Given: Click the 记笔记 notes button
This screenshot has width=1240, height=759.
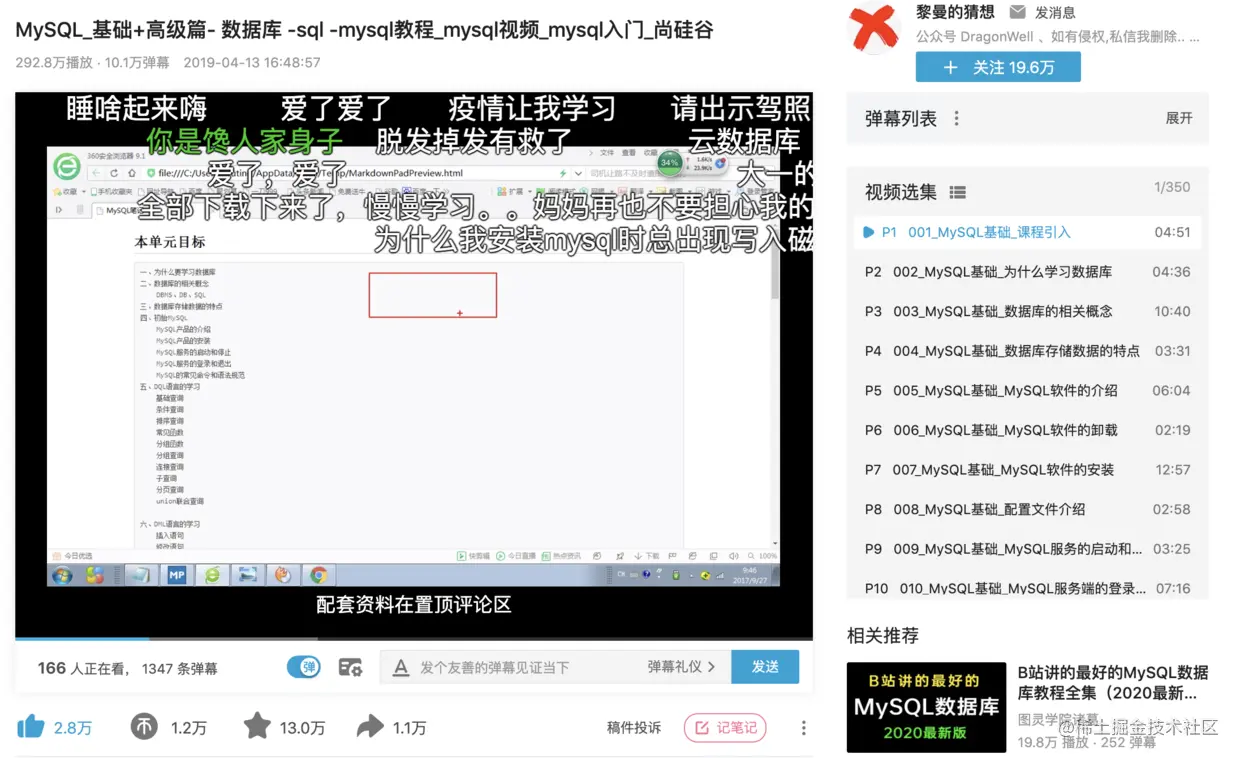Looking at the screenshot, I should pos(725,728).
